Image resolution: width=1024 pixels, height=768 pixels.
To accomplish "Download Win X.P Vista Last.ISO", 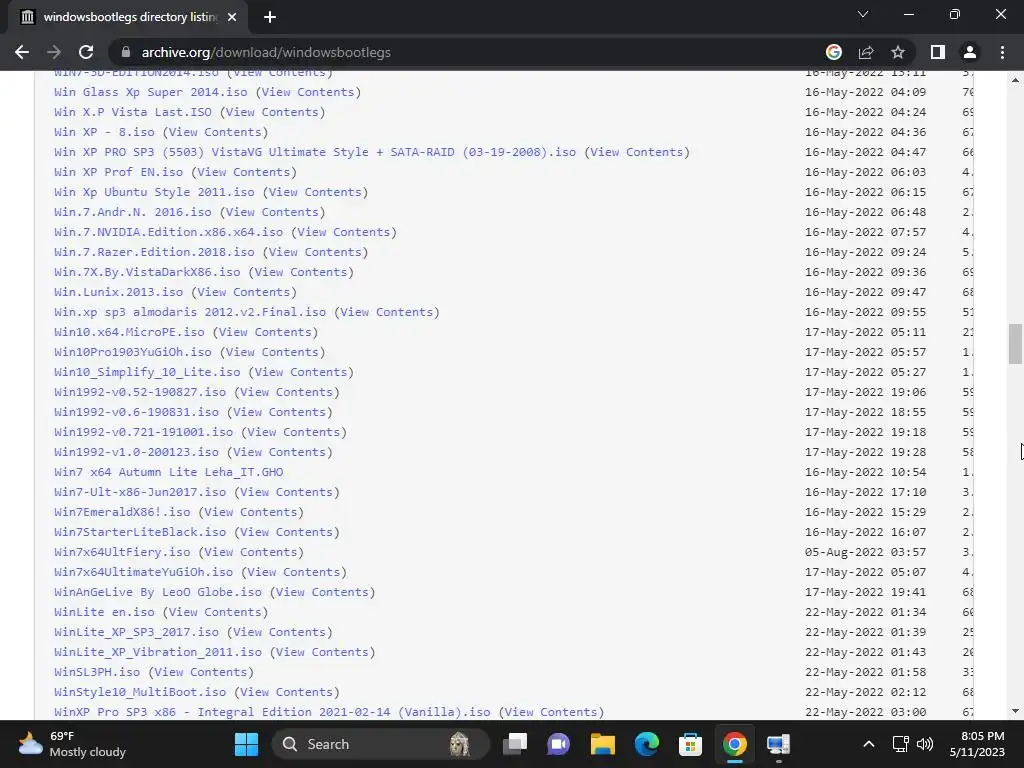I will click(x=133, y=112).
